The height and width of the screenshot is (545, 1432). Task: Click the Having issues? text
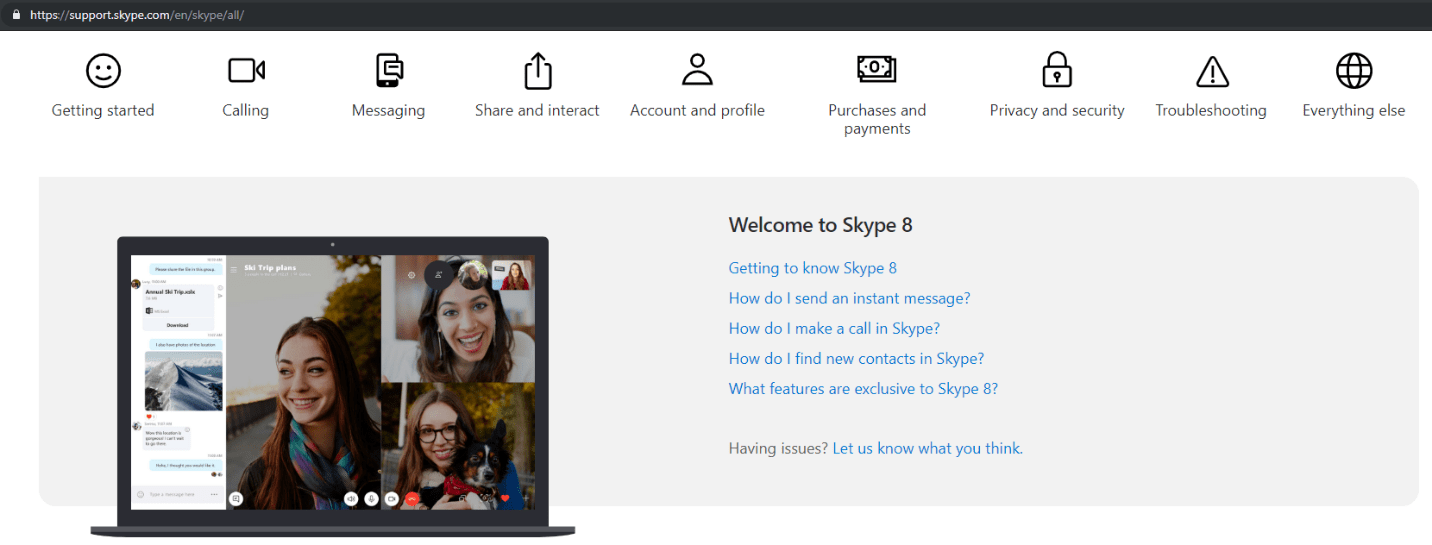point(778,448)
